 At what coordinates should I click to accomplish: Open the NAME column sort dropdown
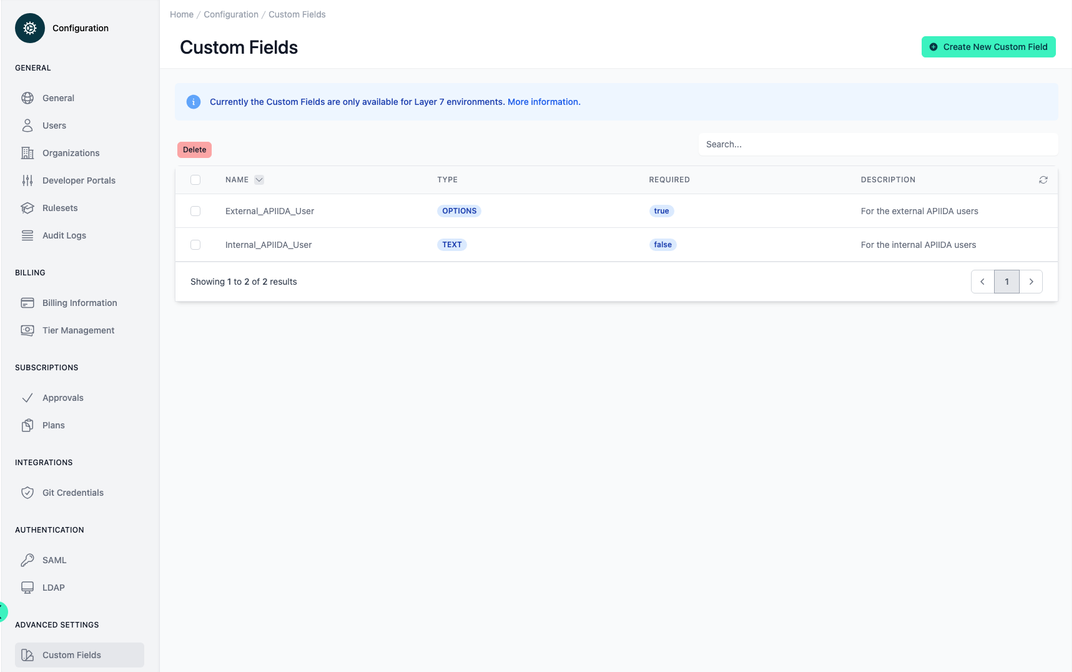coord(258,179)
